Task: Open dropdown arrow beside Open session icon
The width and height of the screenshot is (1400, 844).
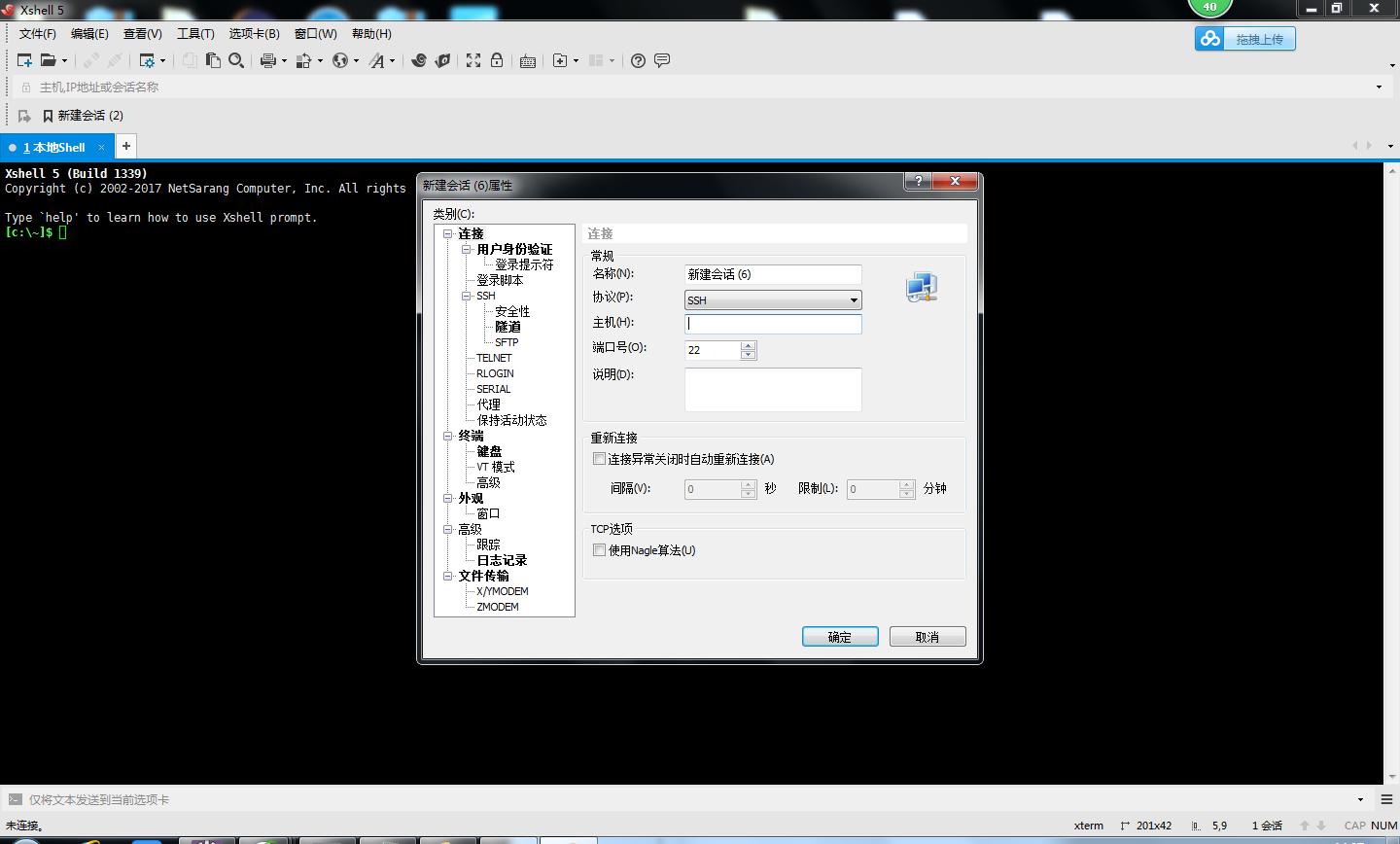Action: pyautogui.click(x=65, y=60)
